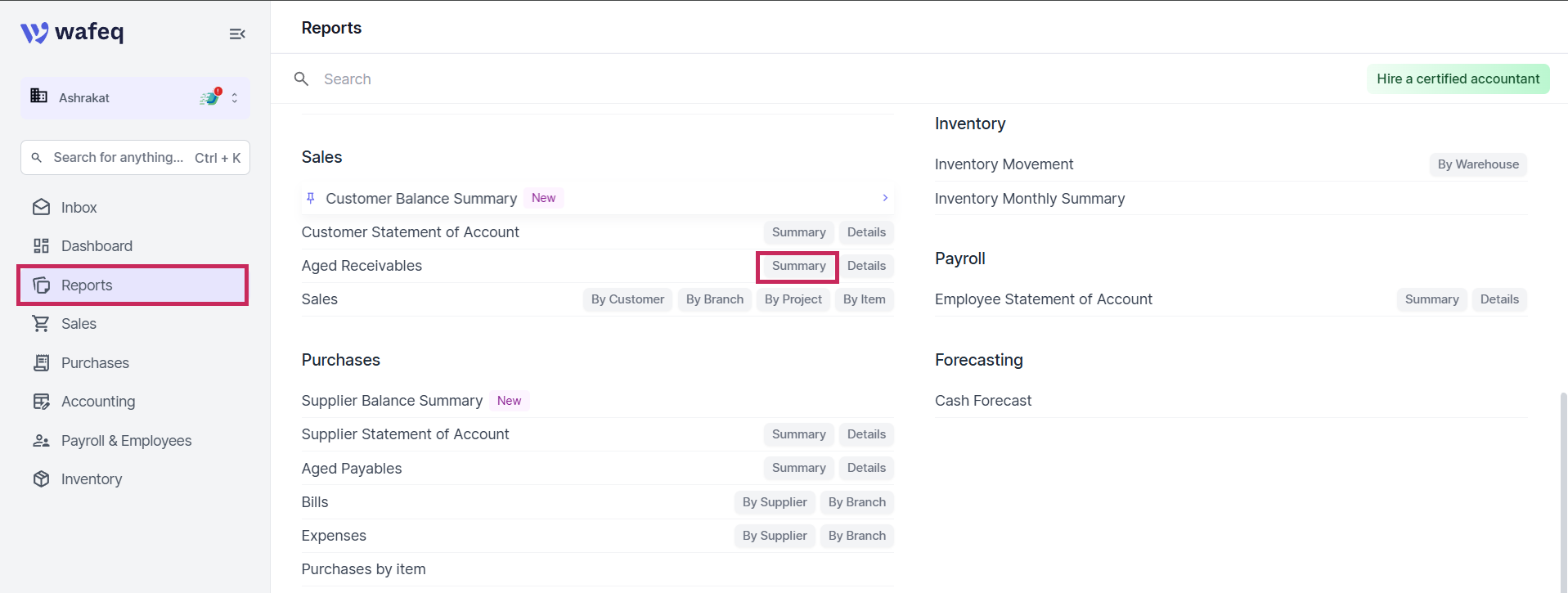Open the Ashrakat organization switcher
The height and width of the screenshot is (593, 1568).
coord(135,98)
